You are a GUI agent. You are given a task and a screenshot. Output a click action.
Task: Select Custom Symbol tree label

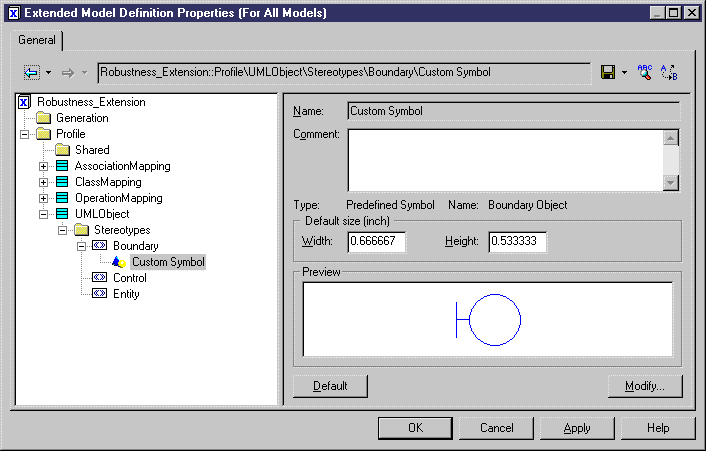click(x=168, y=262)
